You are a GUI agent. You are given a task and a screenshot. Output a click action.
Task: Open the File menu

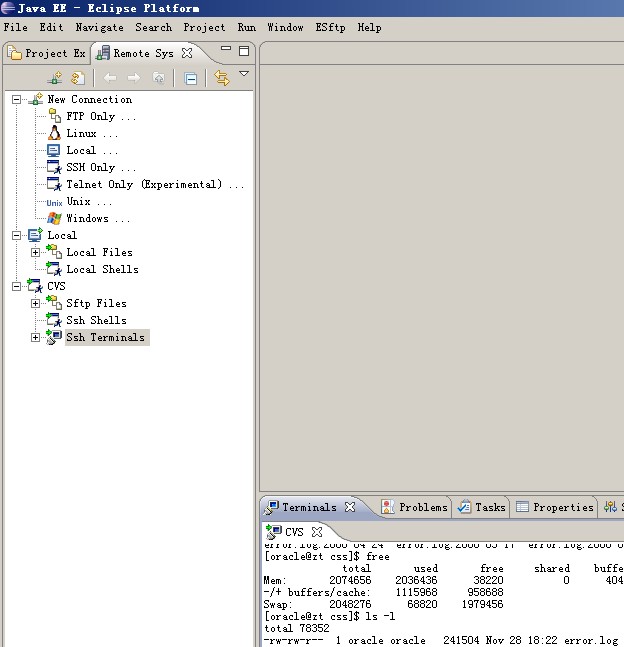pyautogui.click(x=16, y=27)
